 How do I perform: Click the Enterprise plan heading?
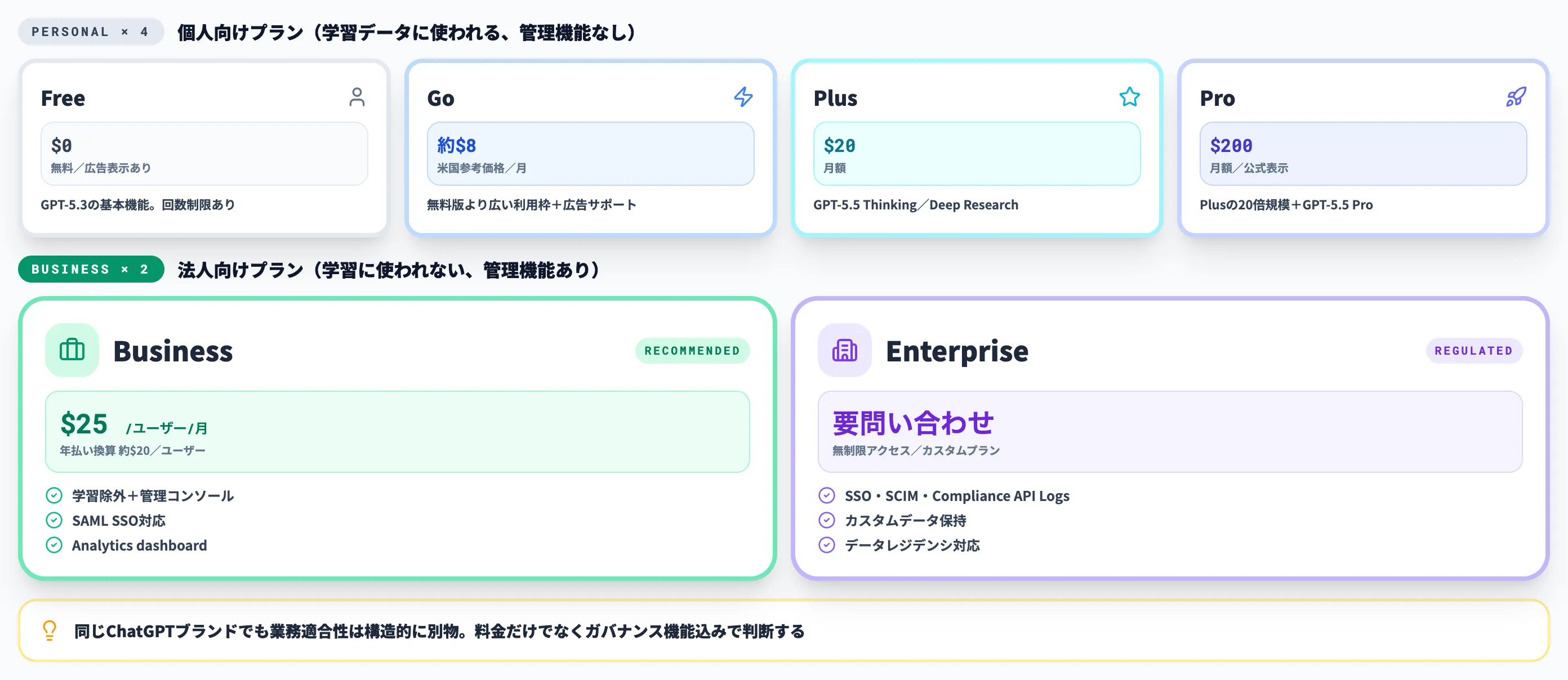tap(957, 351)
